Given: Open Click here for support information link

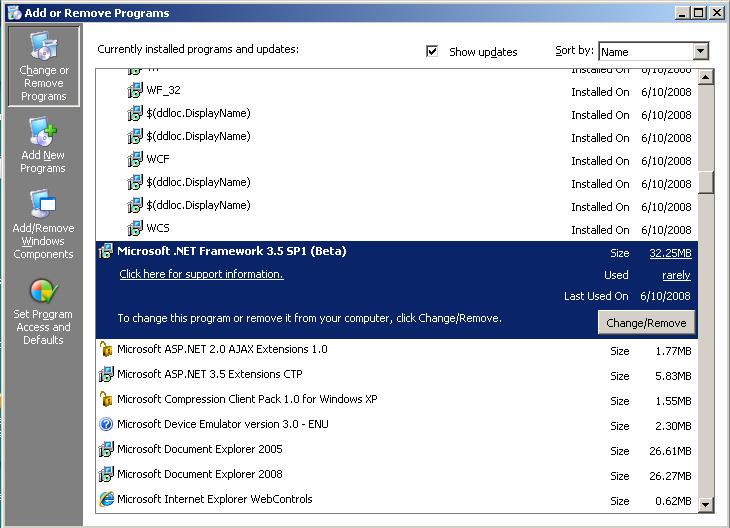Looking at the screenshot, I should [201, 274].
